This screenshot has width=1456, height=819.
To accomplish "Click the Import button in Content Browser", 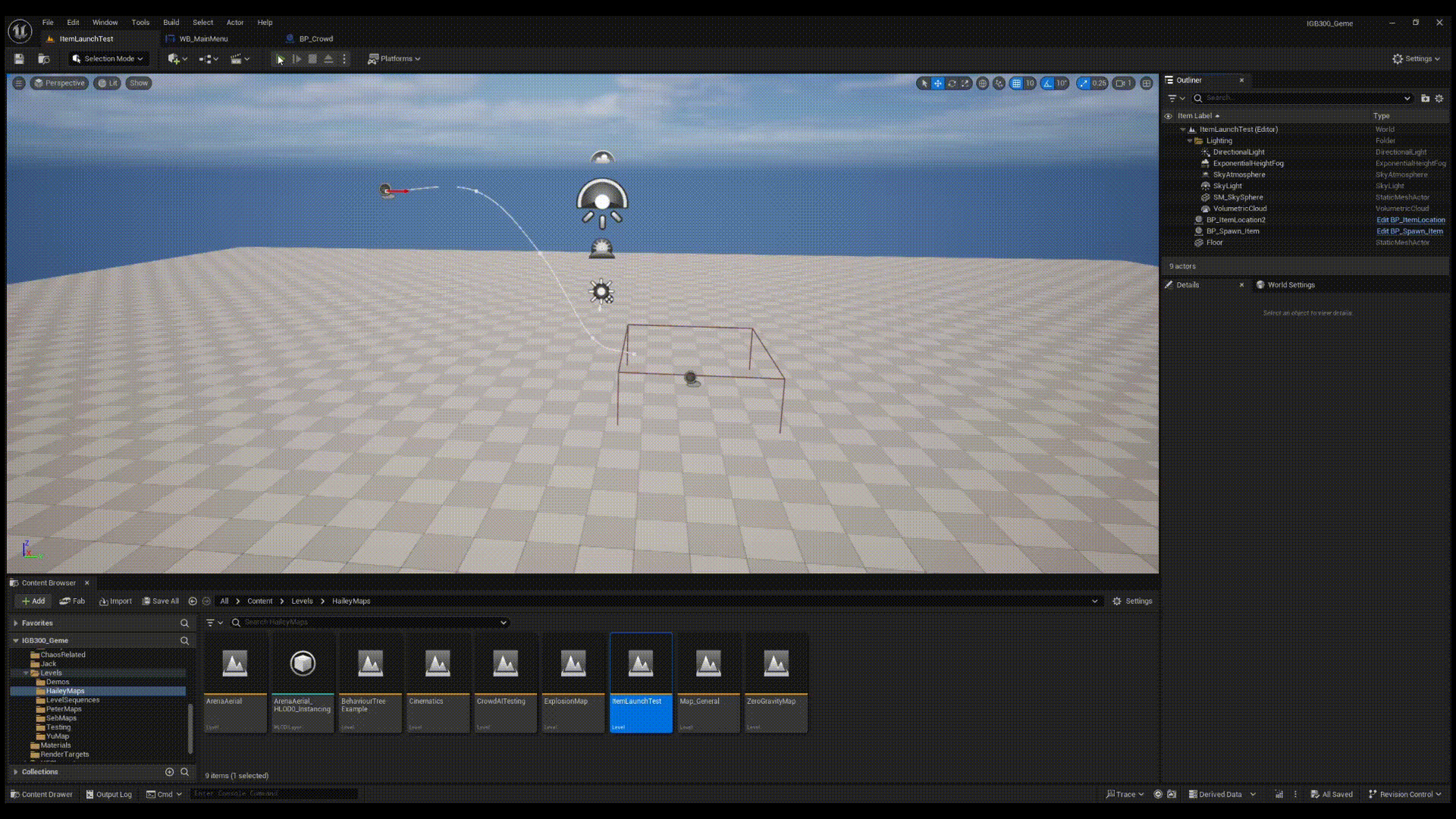I will tap(115, 601).
